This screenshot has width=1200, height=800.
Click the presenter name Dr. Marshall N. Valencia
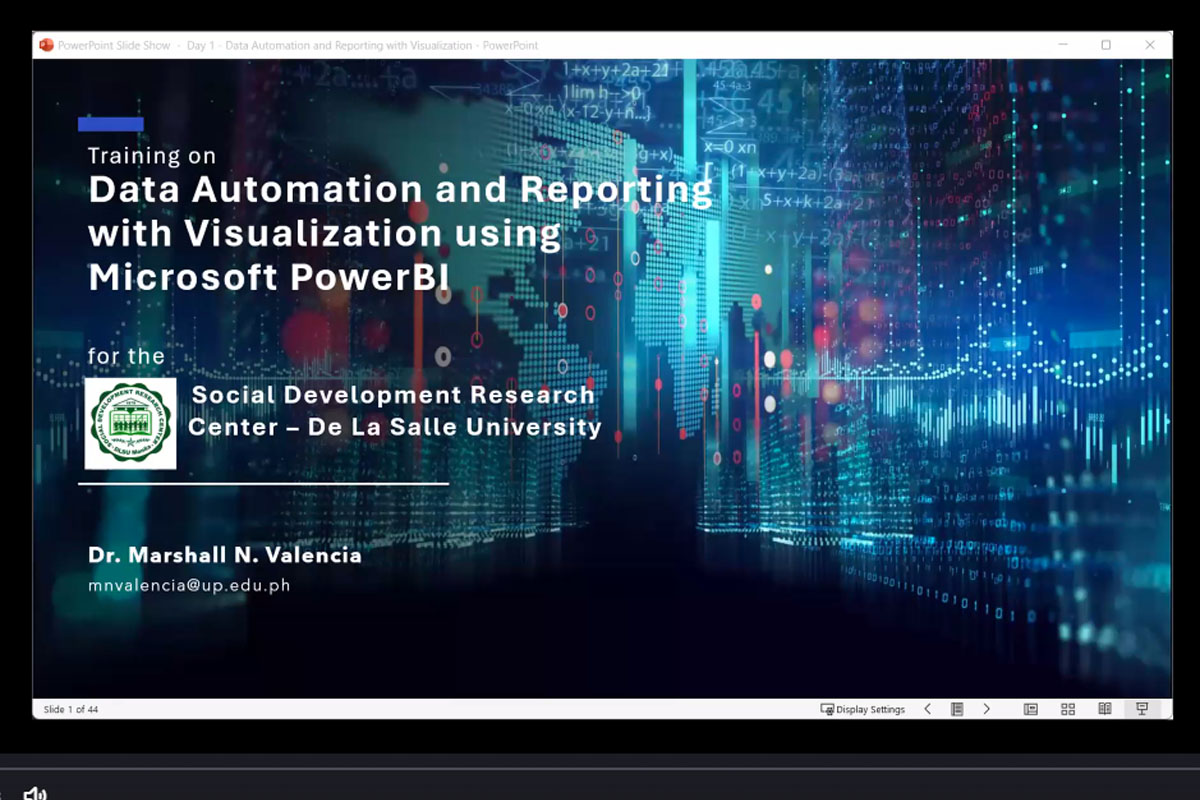[225, 556]
